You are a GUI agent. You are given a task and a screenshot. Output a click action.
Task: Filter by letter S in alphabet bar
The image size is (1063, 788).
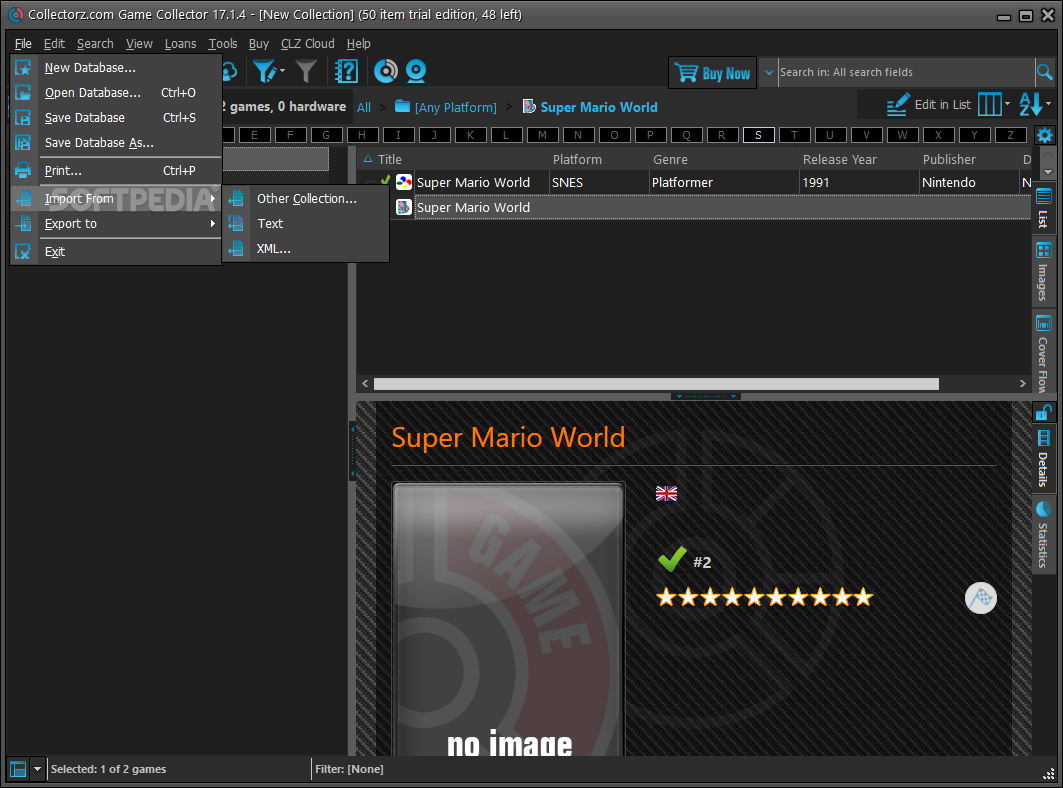point(758,135)
